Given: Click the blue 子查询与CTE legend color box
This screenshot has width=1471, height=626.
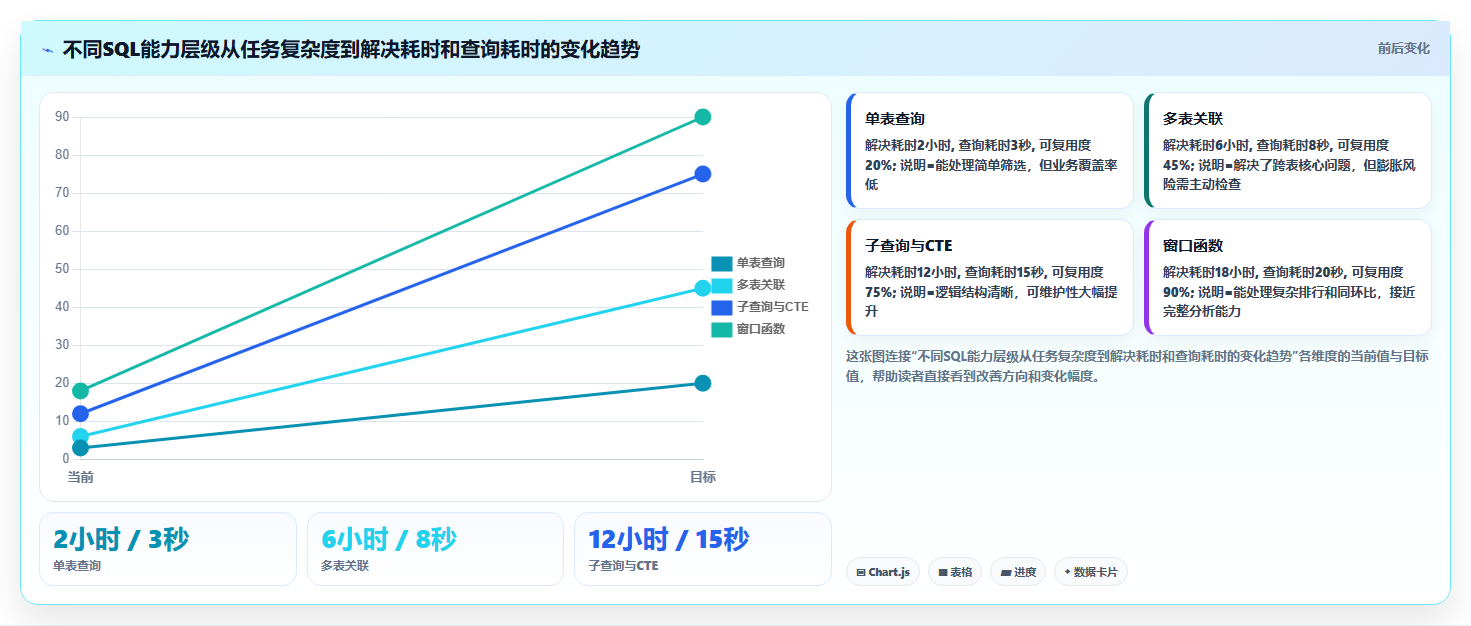Looking at the screenshot, I should coord(722,307).
